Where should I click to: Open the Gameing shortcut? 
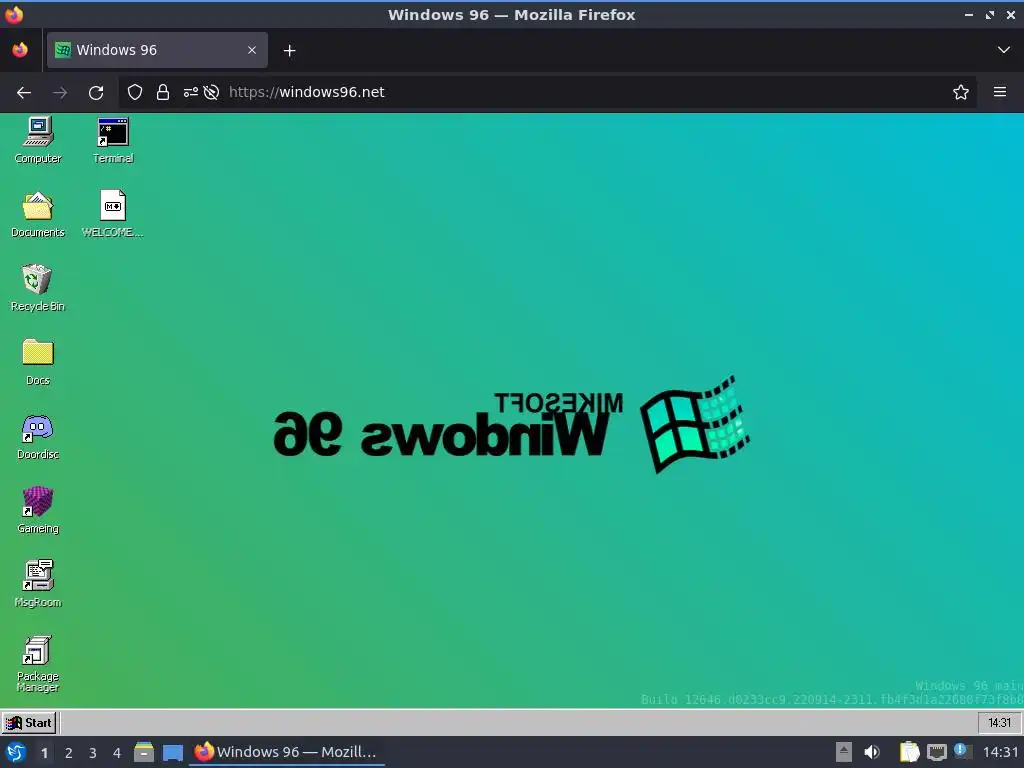pyautogui.click(x=38, y=510)
